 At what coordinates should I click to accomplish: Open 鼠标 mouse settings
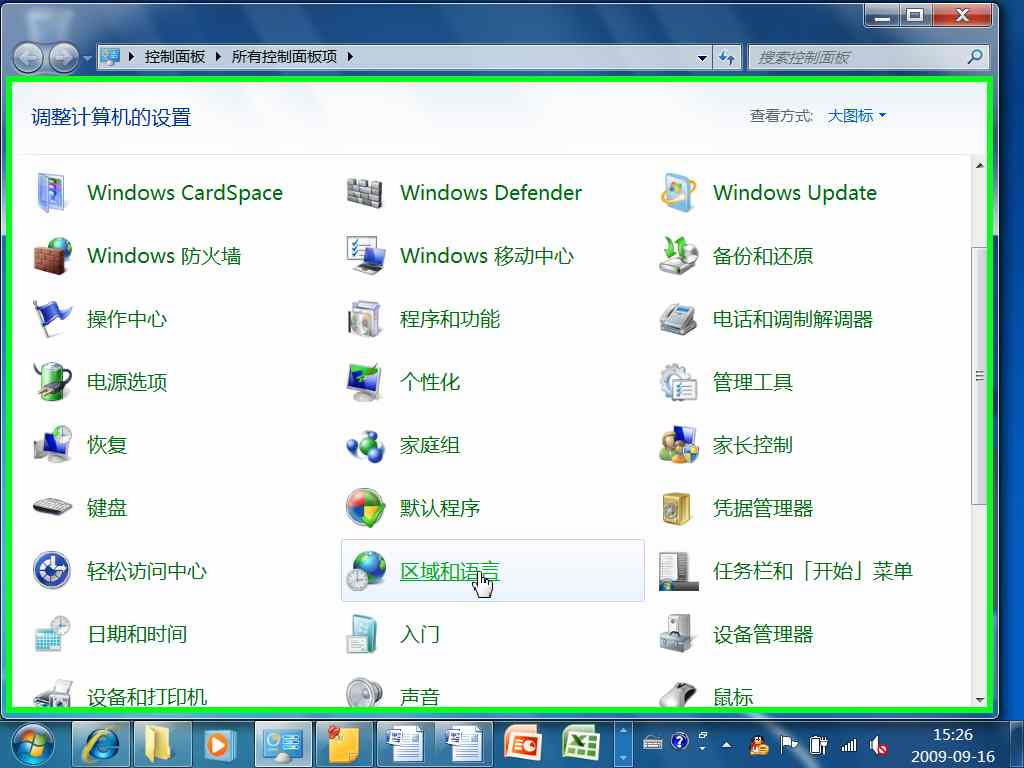tap(707, 695)
